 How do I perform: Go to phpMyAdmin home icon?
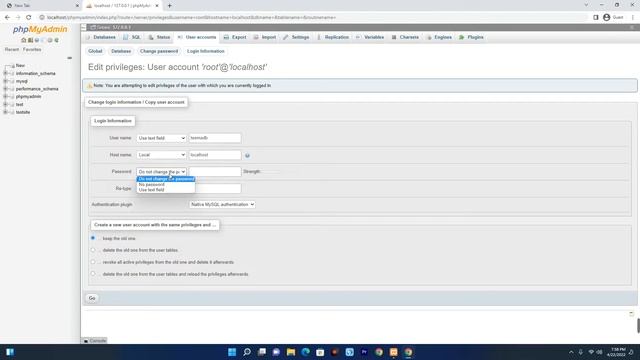pyautogui.click(x=24, y=40)
